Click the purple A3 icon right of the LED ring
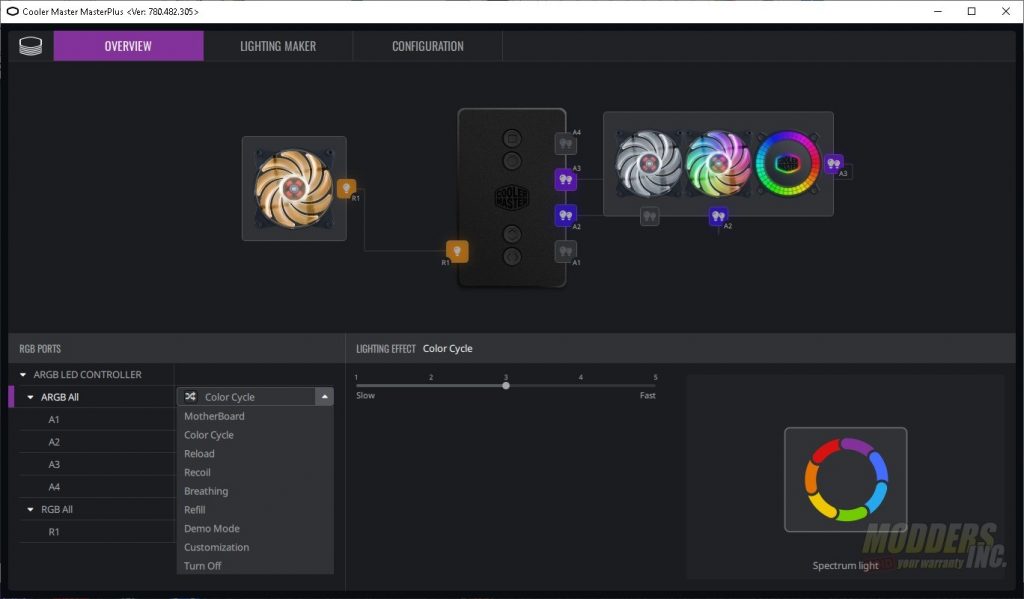The width and height of the screenshot is (1024, 599). click(833, 163)
